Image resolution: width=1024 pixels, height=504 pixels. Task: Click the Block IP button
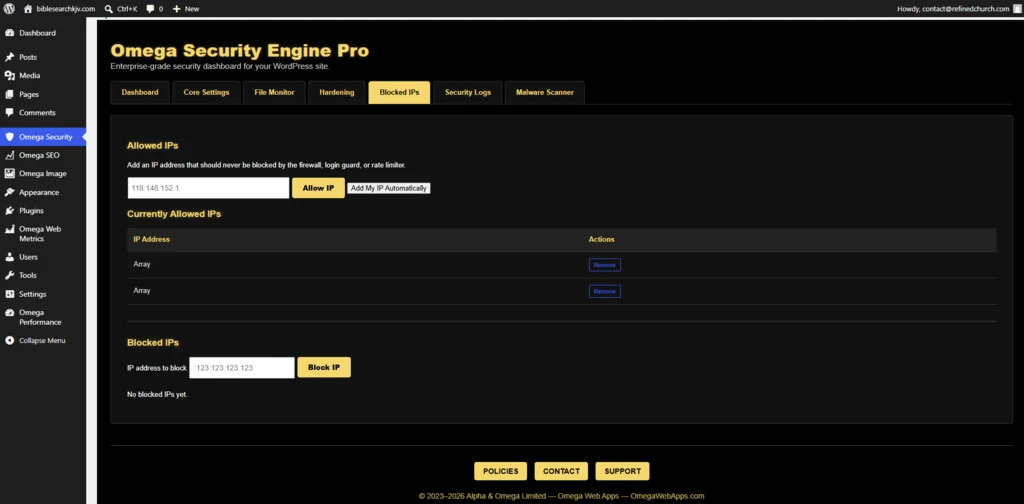pos(324,368)
